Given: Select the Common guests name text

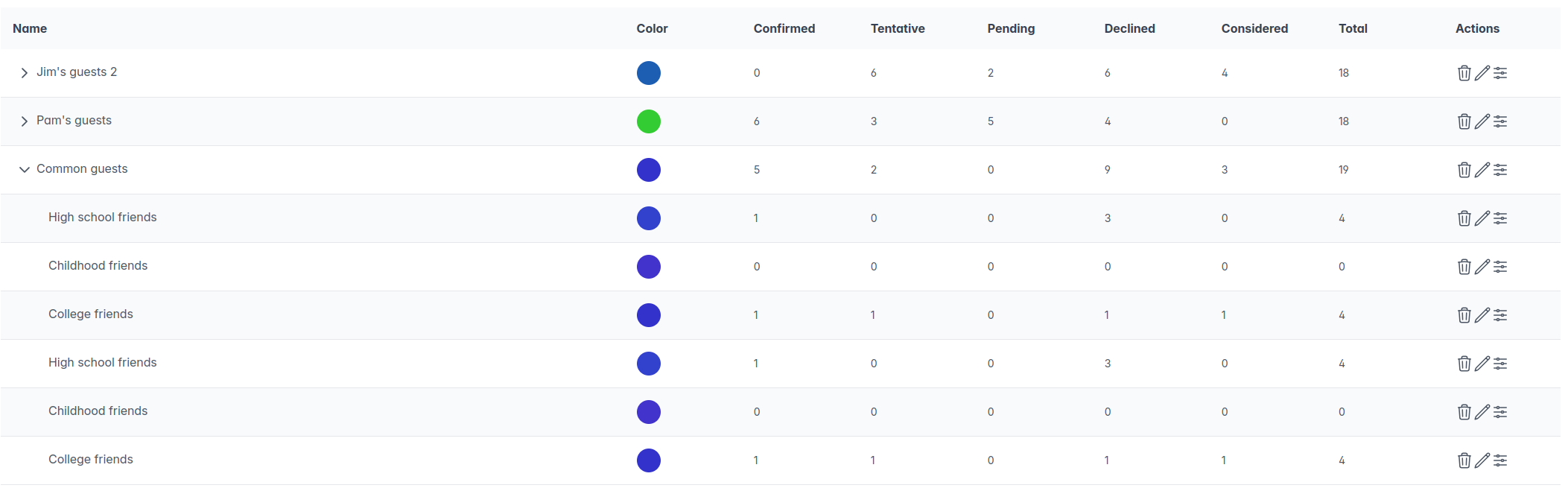Looking at the screenshot, I should (82, 169).
